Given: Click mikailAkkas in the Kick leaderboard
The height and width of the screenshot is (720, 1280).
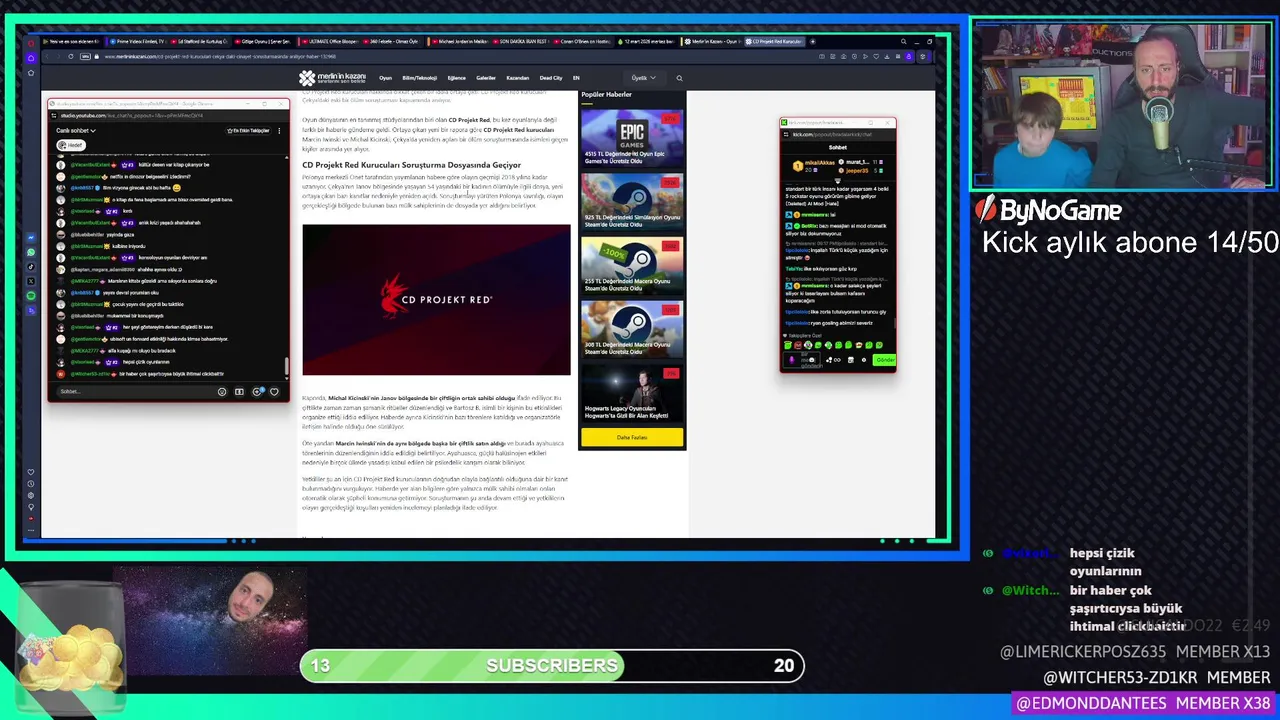Looking at the screenshot, I should tap(819, 162).
